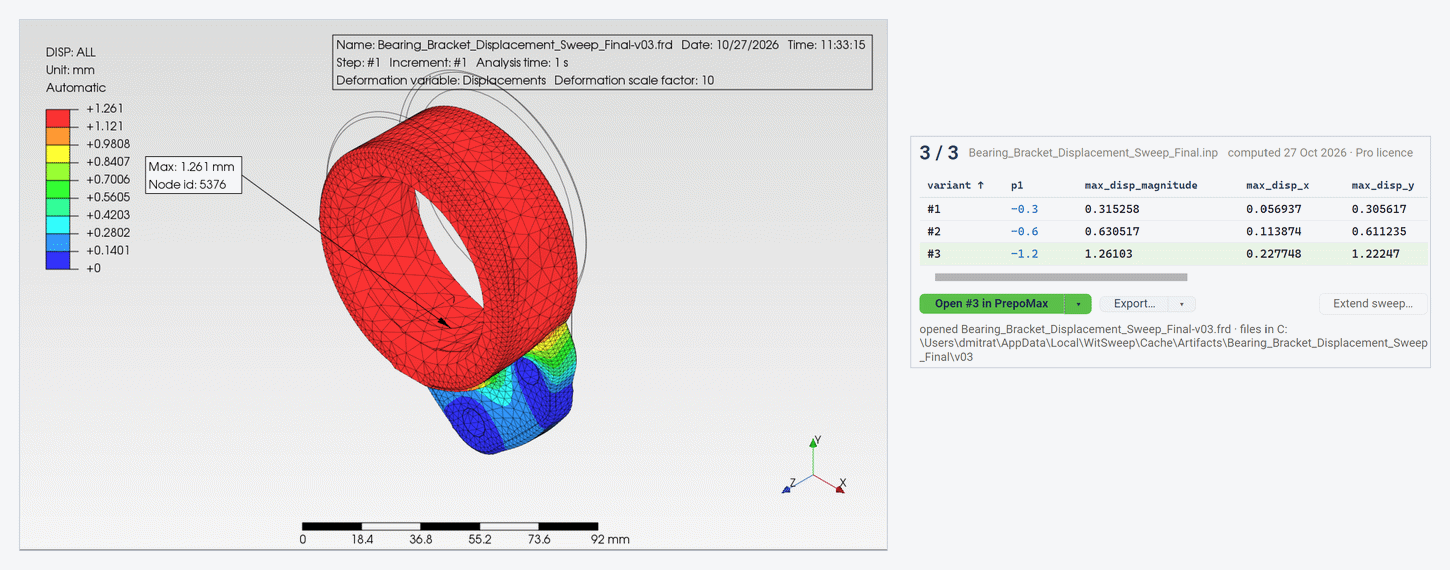The image size is (1450, 570).
Task: Click the p1 column header
Action: point(1018,185)
